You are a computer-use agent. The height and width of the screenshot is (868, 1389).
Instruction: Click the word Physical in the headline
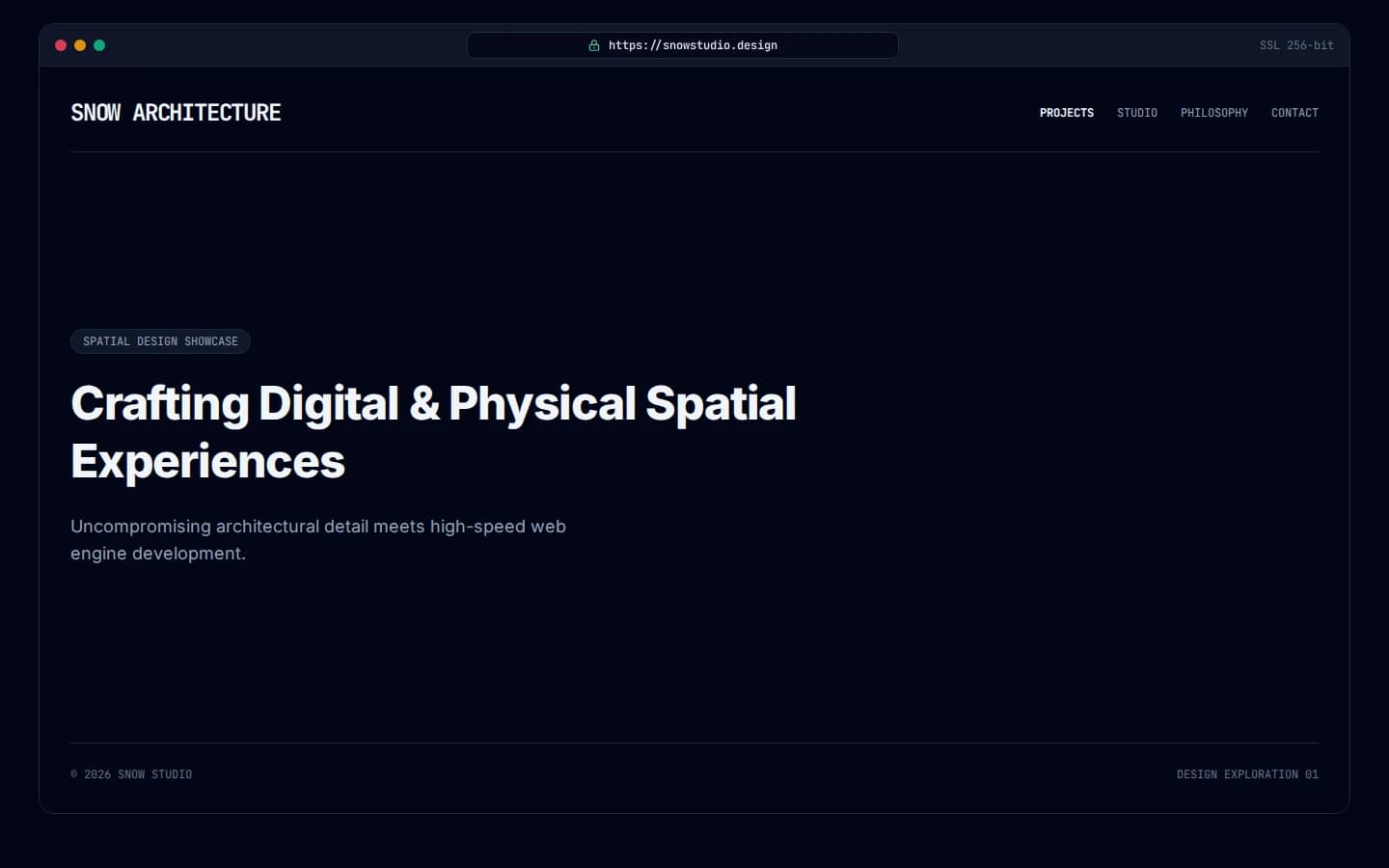pos(542,404)
